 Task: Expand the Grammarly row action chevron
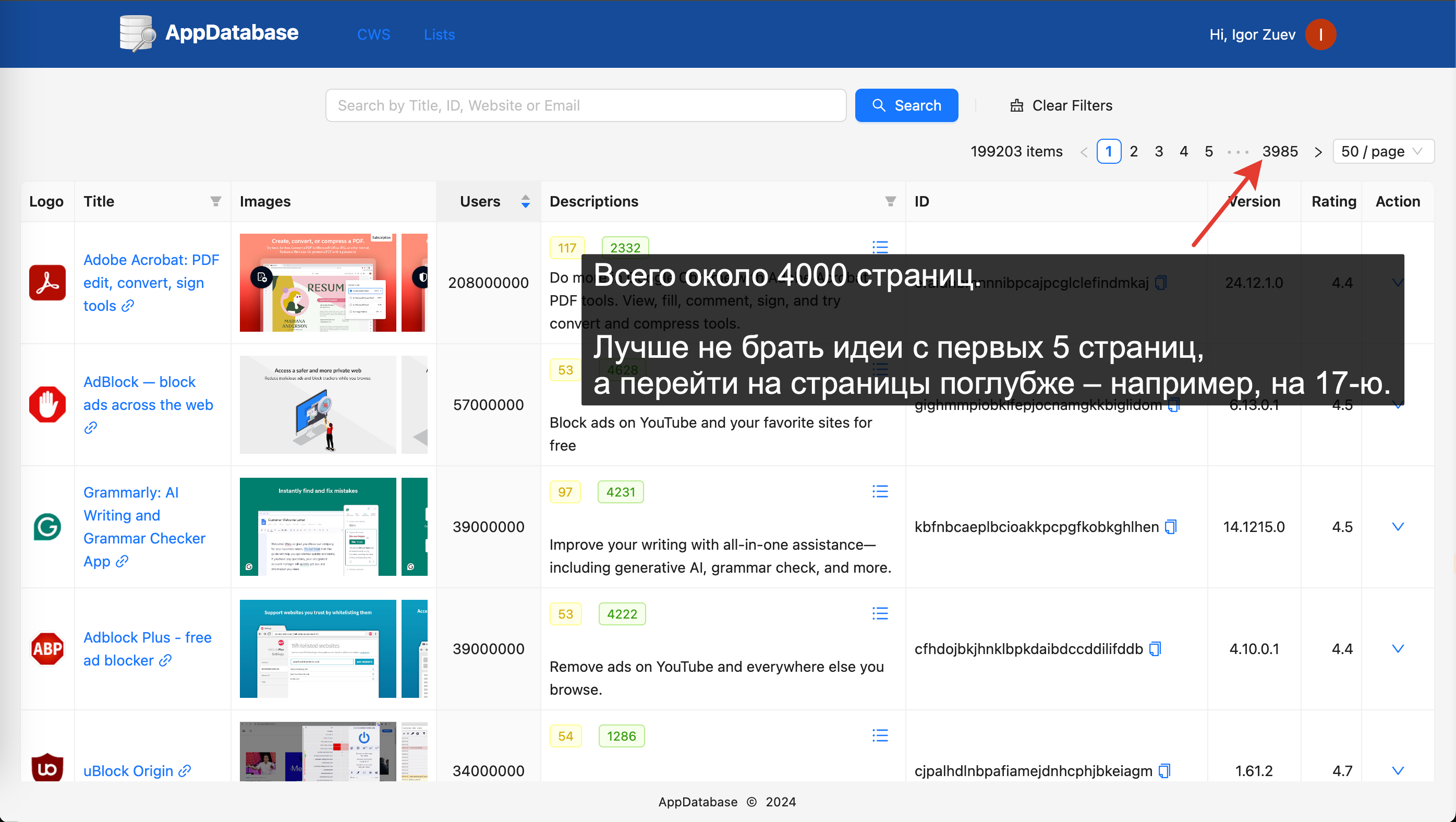(x=1397, y=527)
